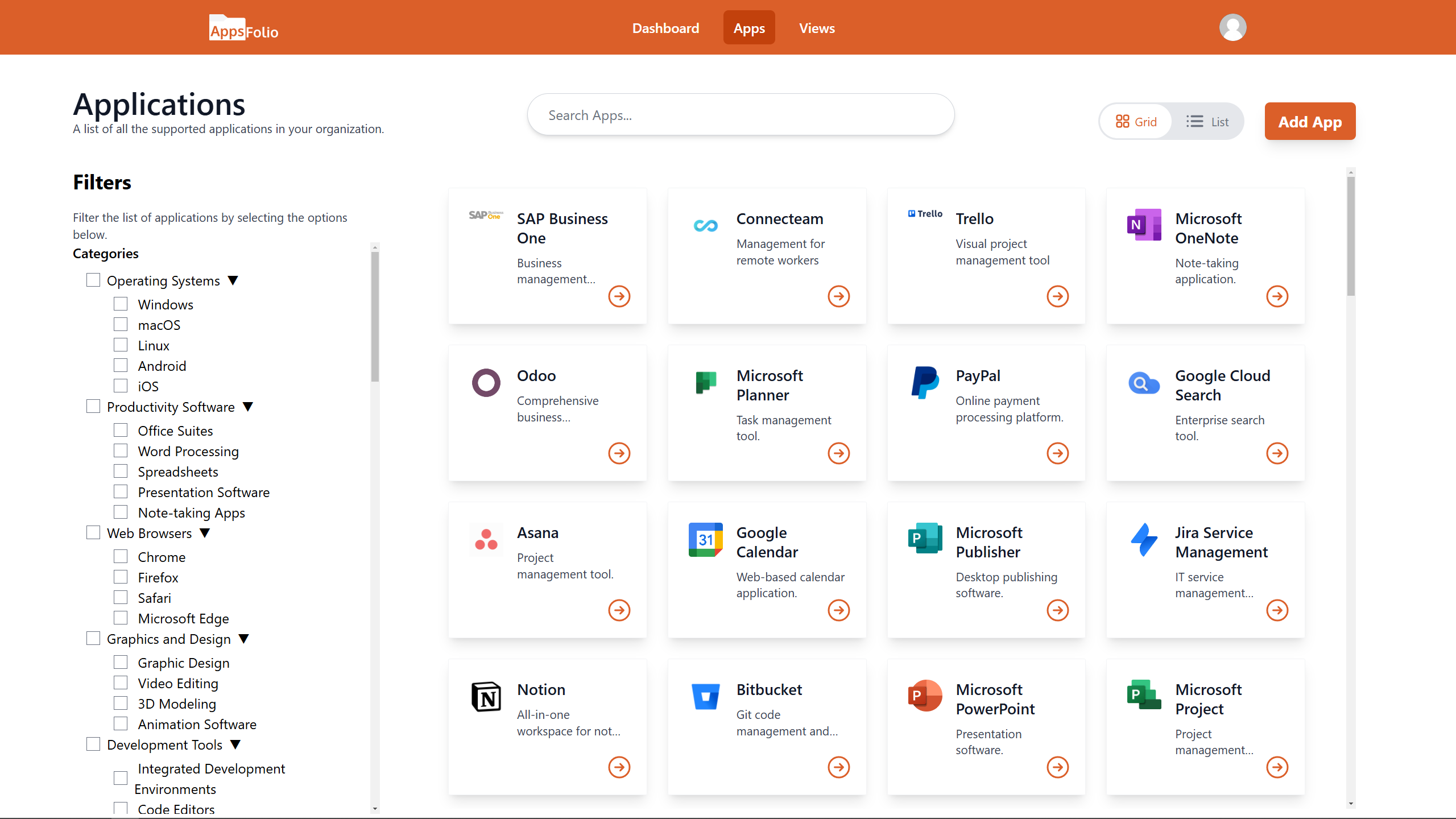Click the user profile avatar icon
This screenshot has height=819, width=1456.
(x=1232, y=27)
